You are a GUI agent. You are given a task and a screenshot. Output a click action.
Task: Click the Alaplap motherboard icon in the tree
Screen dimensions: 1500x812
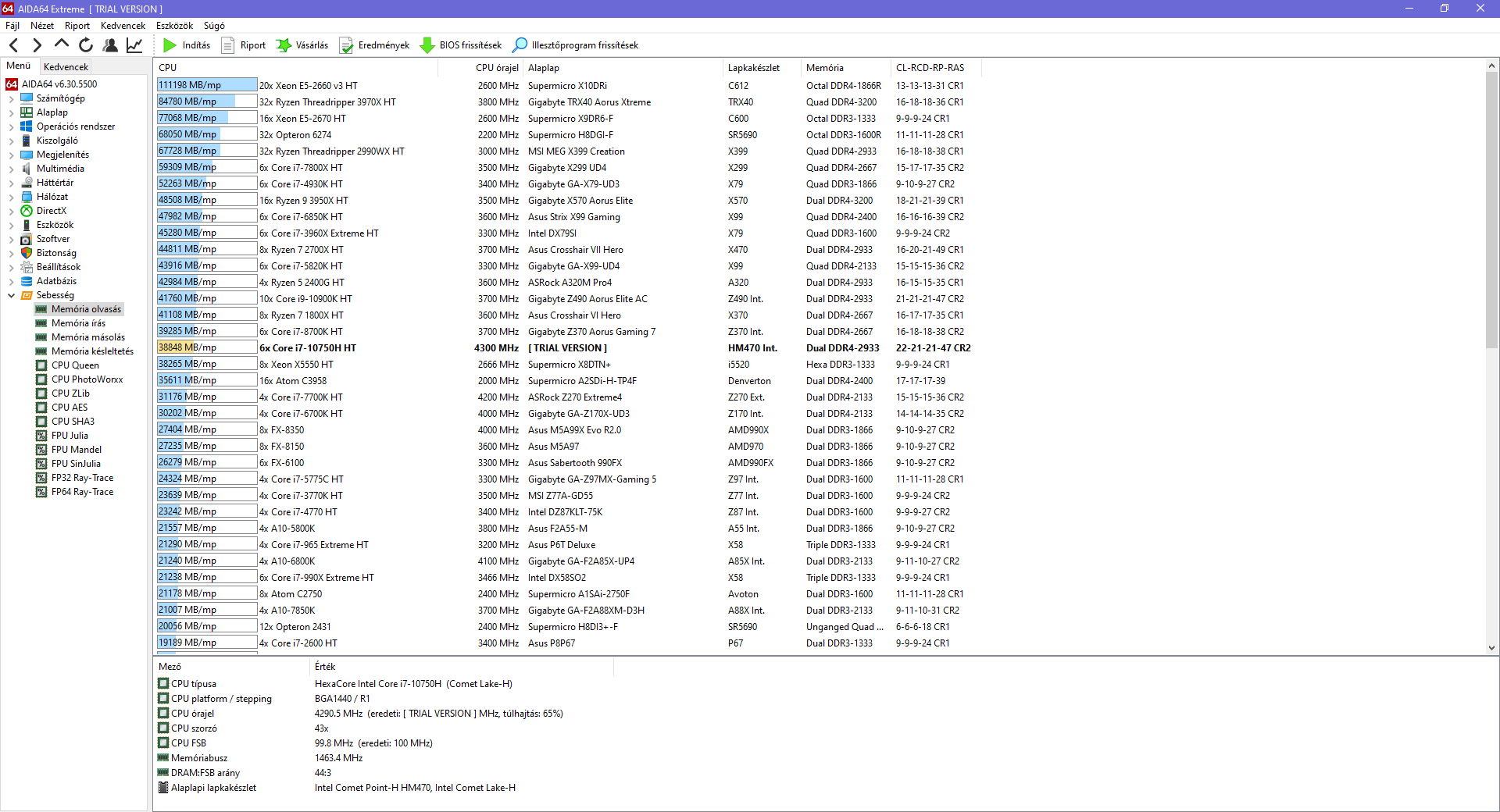pos(27,112)
